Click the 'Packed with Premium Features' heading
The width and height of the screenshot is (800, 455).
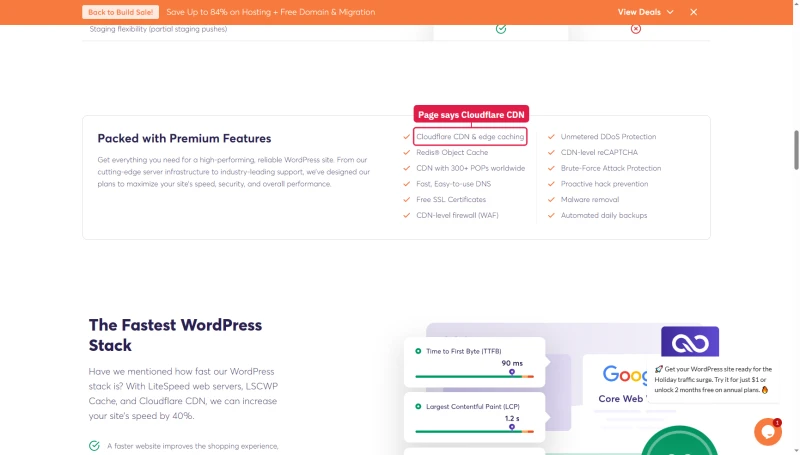184,138
